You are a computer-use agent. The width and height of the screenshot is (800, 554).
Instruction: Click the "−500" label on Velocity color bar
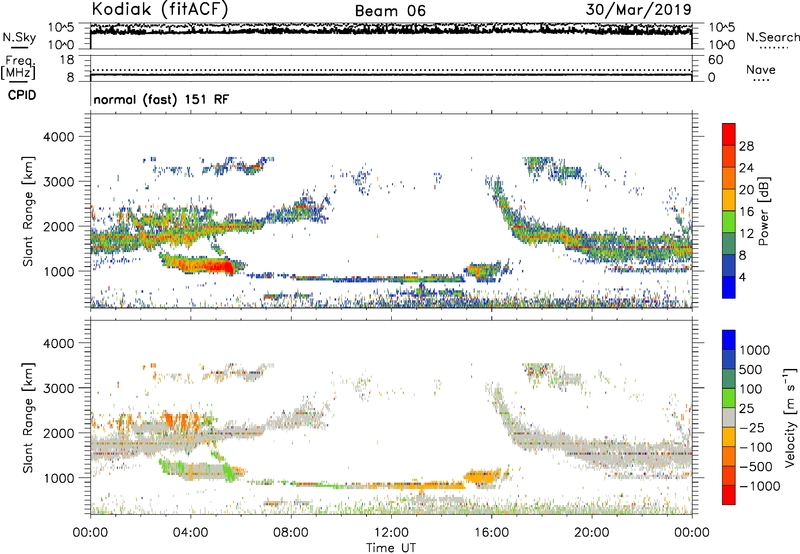click(x=756, y=467)
